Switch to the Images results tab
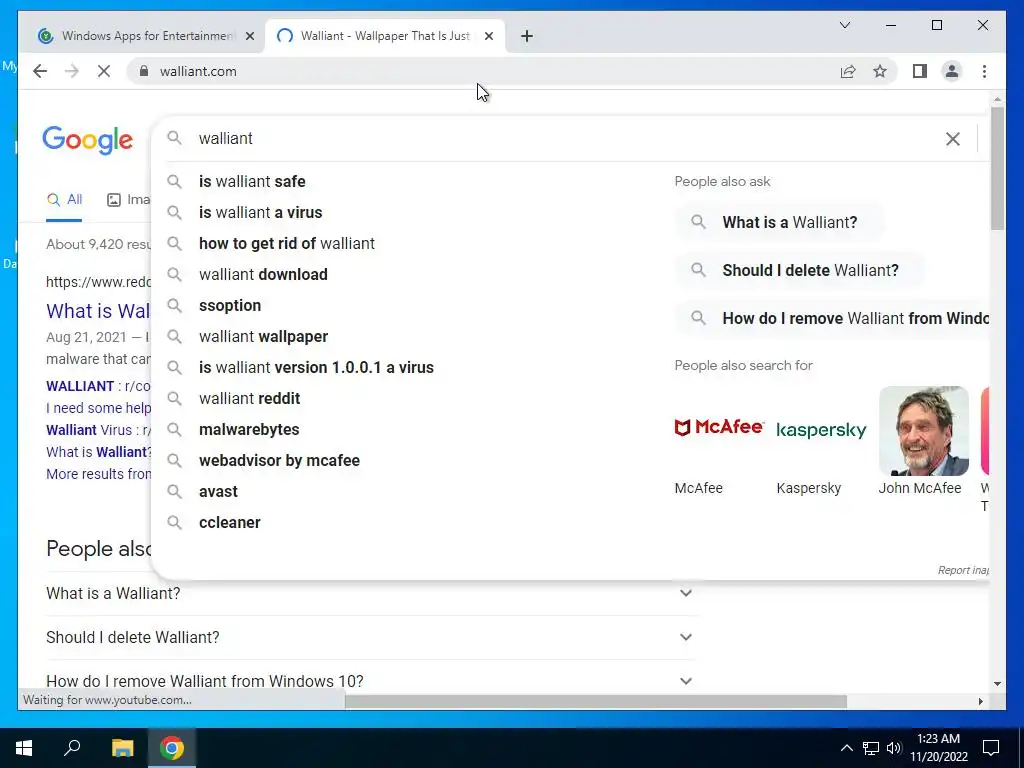This screenshot has width=1024, height=768. pyautogui.click(x=129, y=200)
